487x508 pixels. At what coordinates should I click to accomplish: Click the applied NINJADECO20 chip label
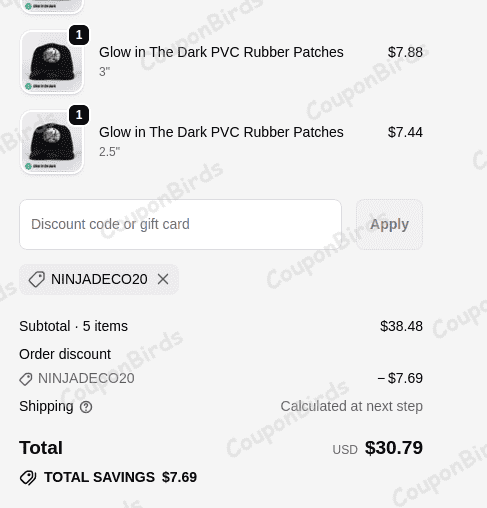tap(99, 279)
